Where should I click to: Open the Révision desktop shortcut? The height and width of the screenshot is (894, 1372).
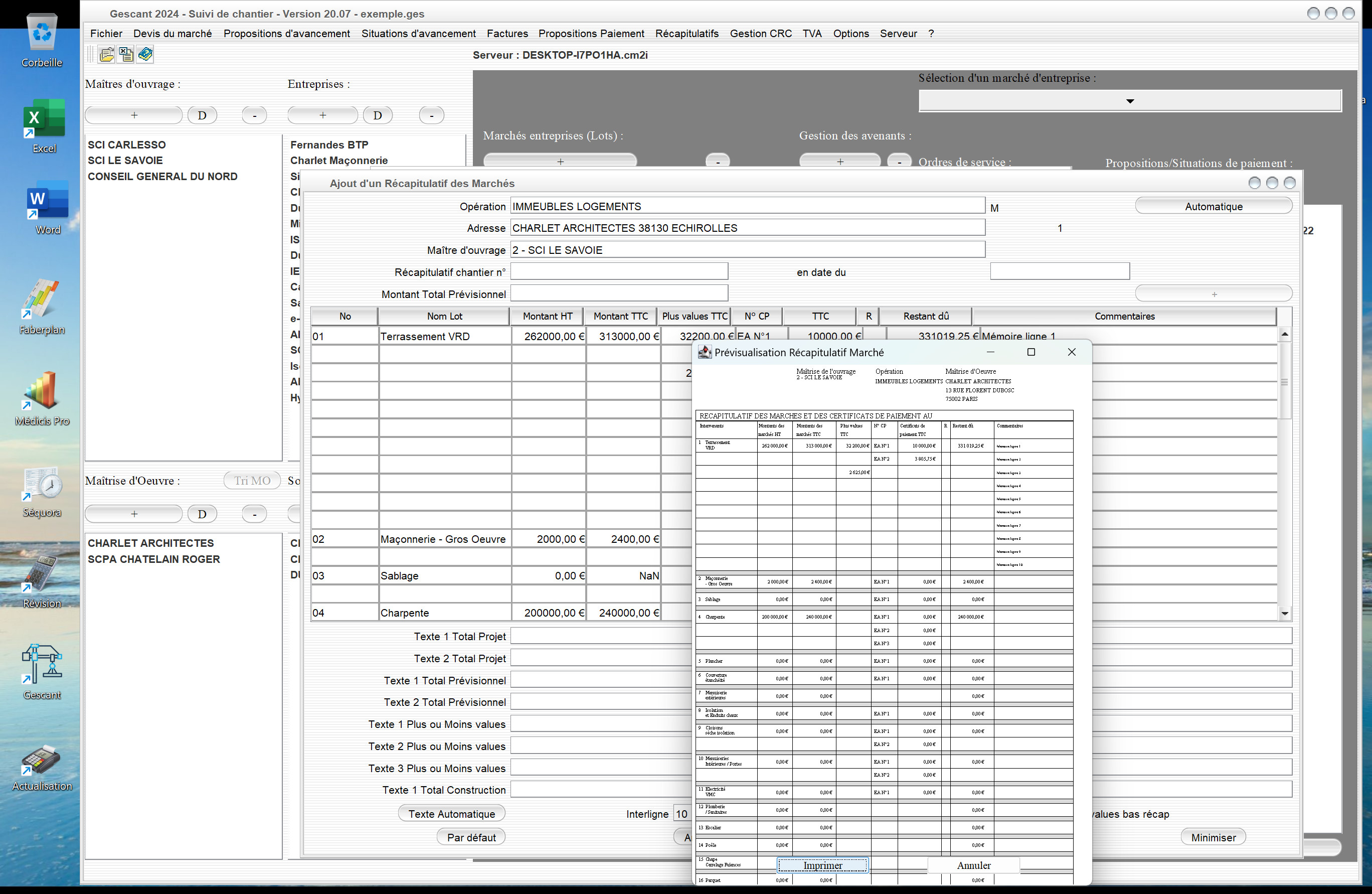click(x=42, y=581)
